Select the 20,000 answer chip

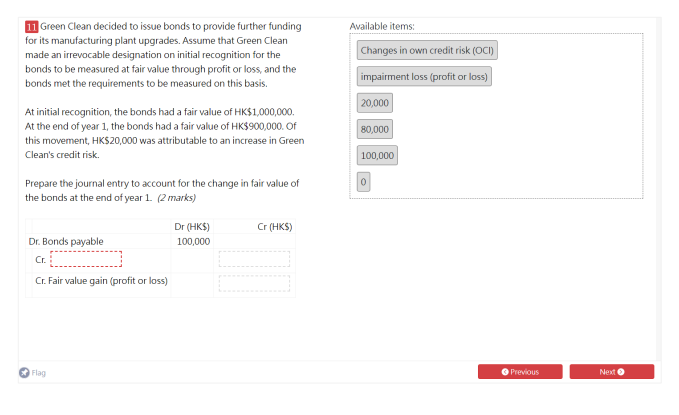[375, 103]
